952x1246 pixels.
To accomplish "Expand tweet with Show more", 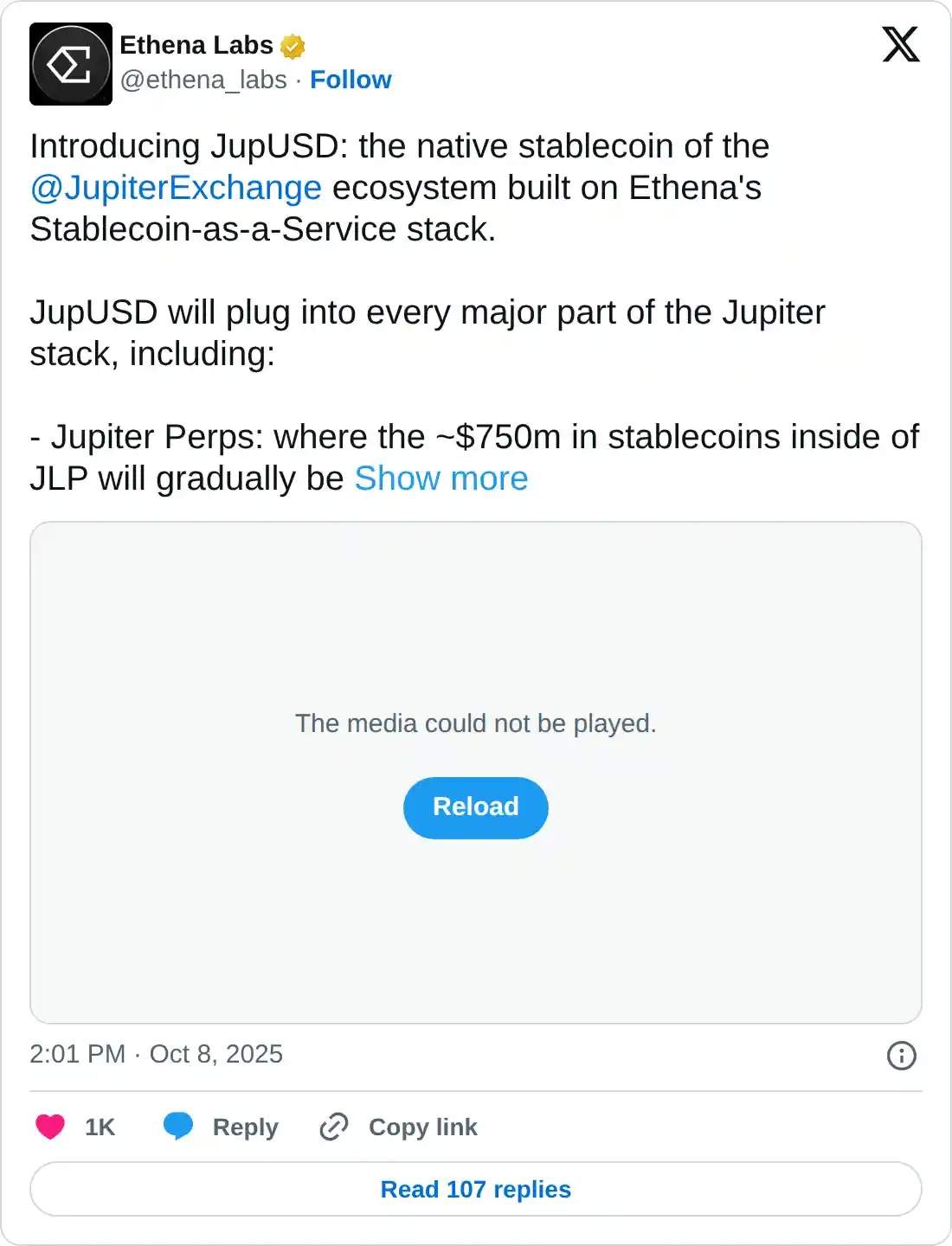I will 441,478.
